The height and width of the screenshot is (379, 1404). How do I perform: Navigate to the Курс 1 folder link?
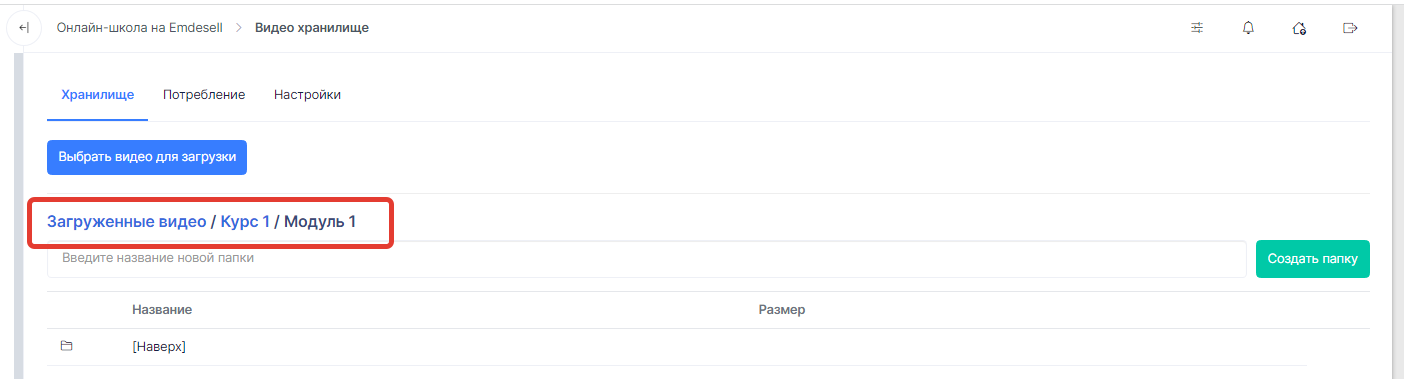[245, 222]
